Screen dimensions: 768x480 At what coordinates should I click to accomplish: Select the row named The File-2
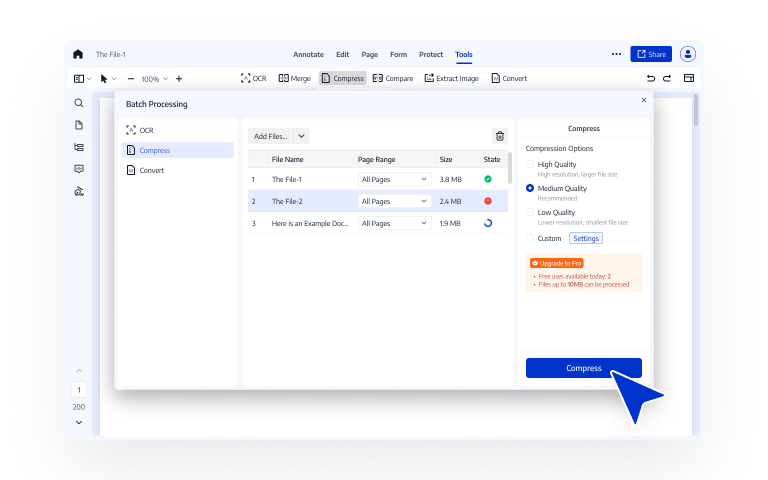tap(378, 201)
